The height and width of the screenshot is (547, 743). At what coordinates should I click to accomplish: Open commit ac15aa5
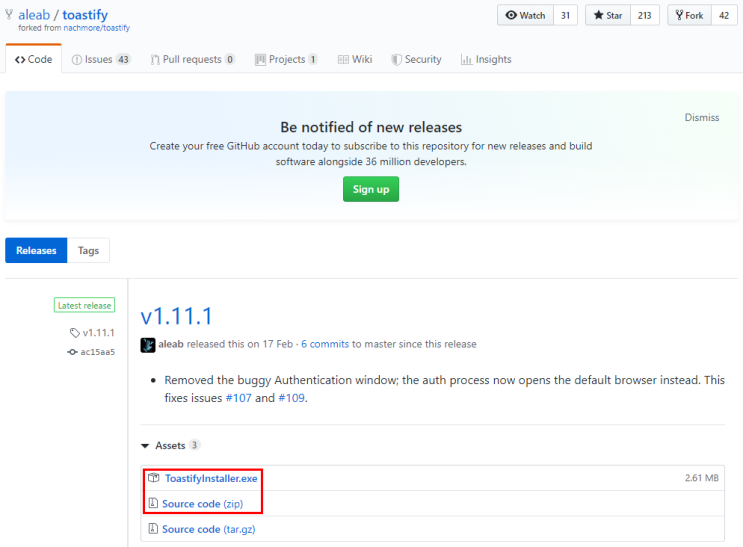[98, 352]
